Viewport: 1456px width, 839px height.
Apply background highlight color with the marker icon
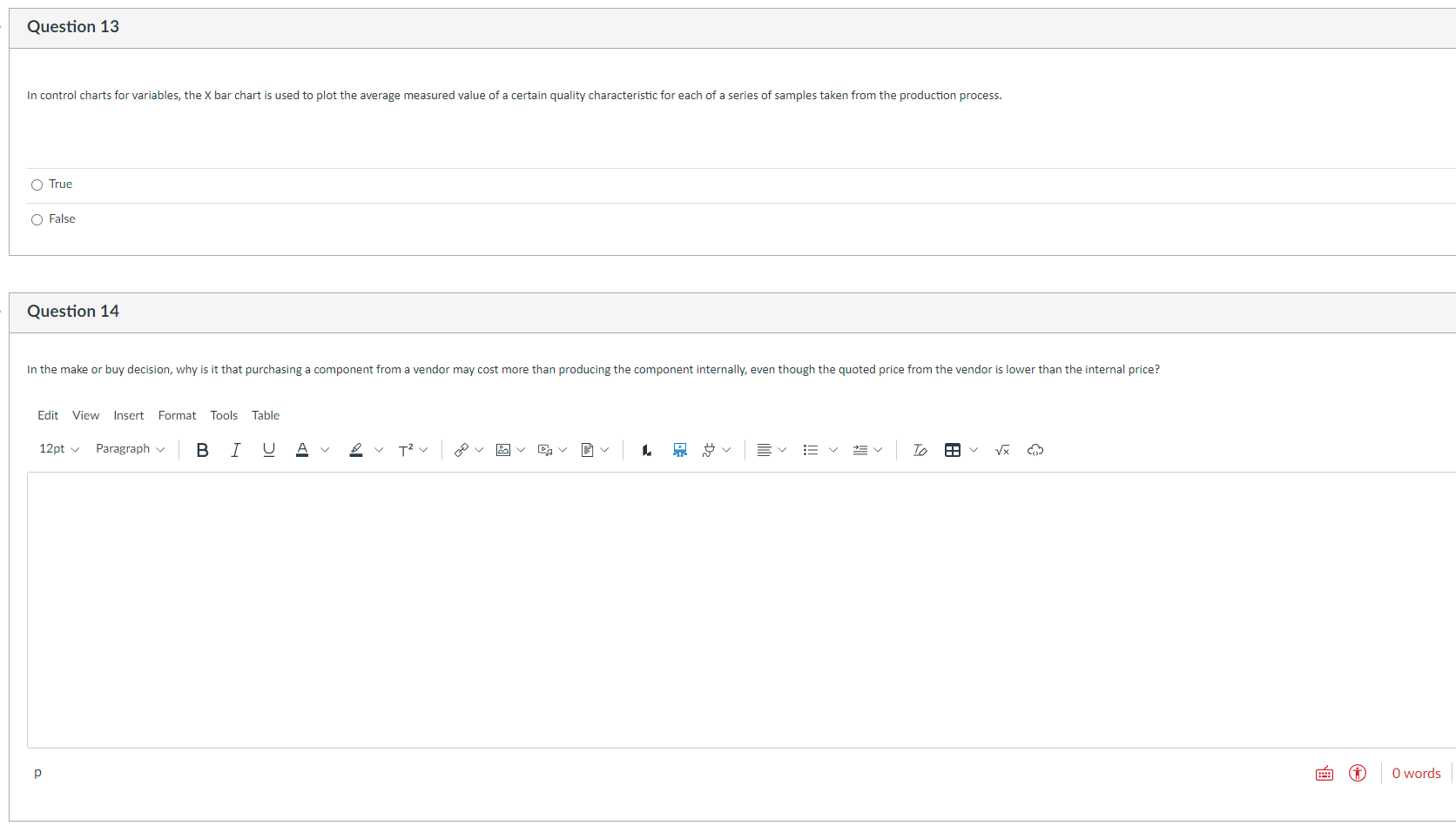(356, 450)
